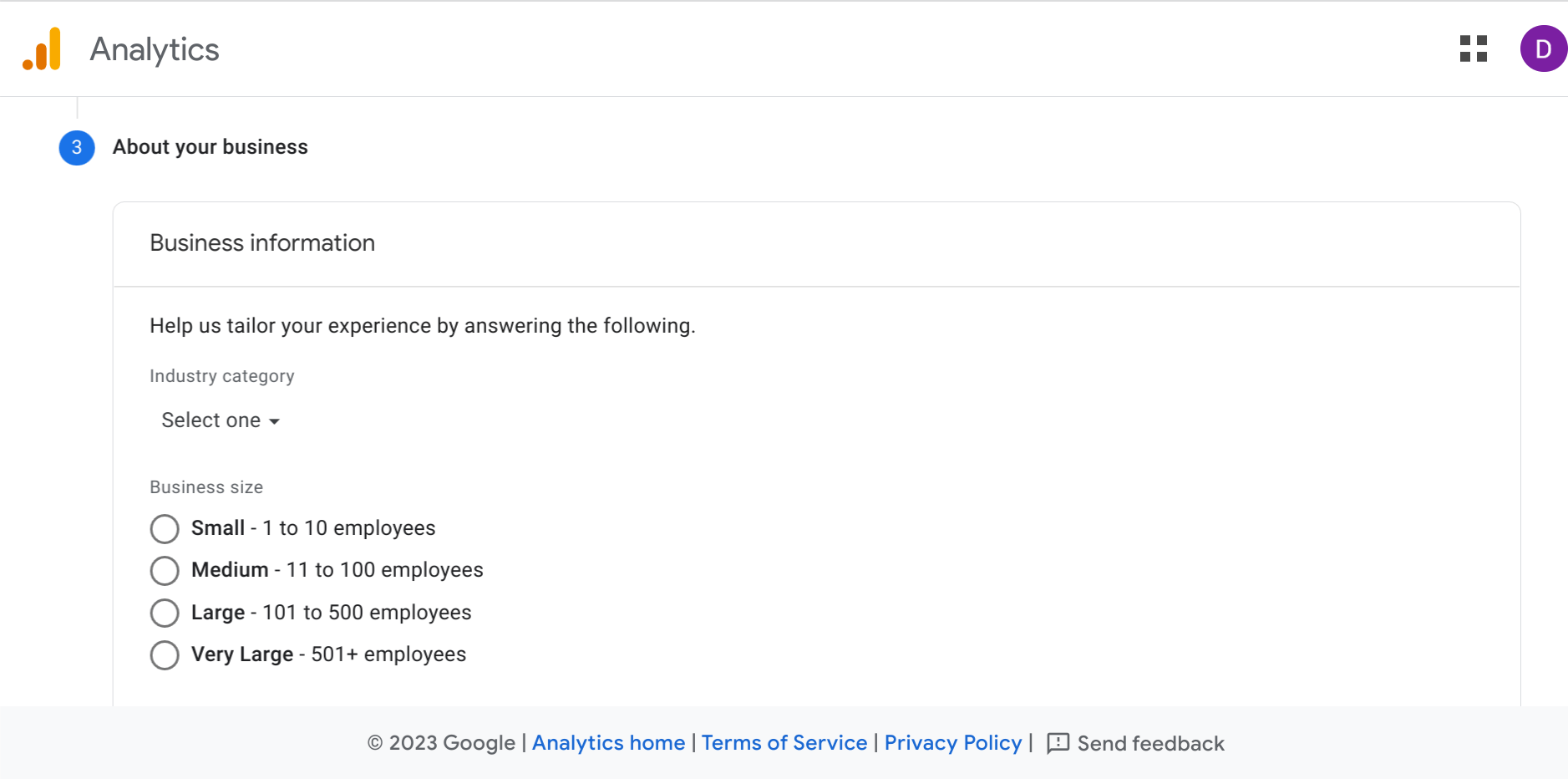Choose Very Large - 501+ employees
This screenshot has height=779, width=1568.
pyautogui.click(x=165, y=654)
